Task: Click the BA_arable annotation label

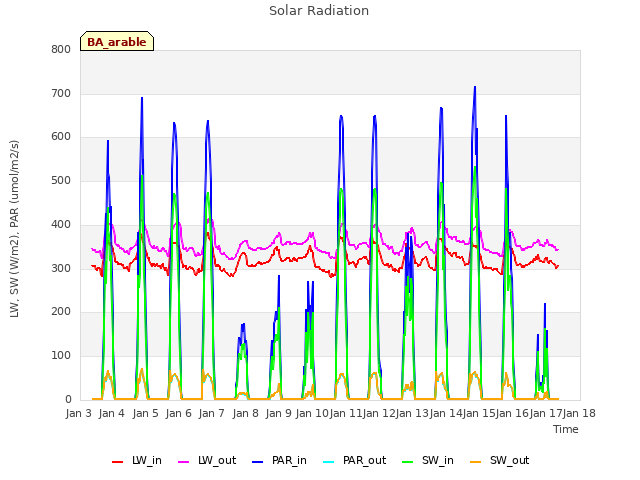Action: (117, 41)
